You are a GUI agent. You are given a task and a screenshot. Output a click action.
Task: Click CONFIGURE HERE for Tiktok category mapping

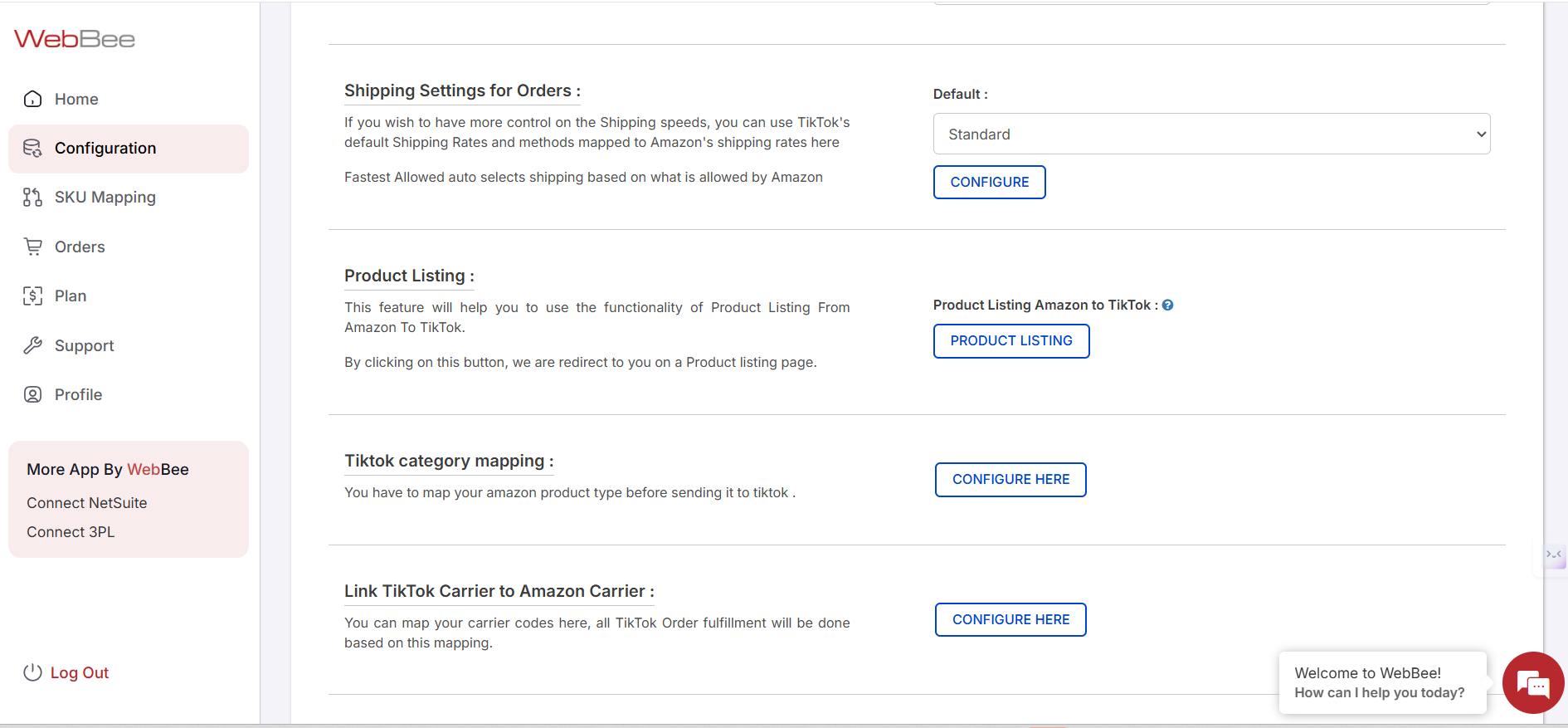pyautogui.click(x=1010, y=480)
